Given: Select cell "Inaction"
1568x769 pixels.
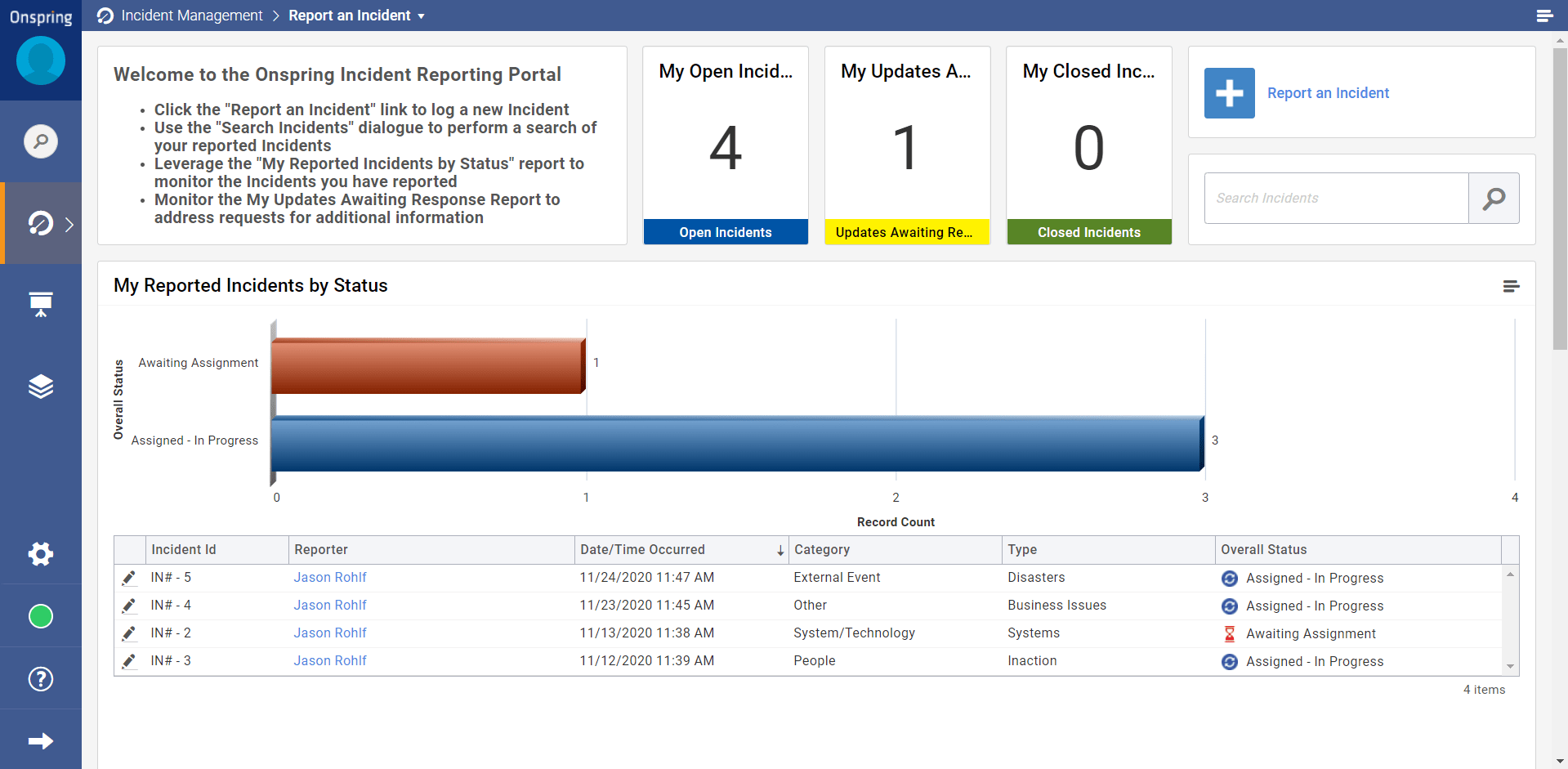Looking at the screenshot, I should point(1109,661).
